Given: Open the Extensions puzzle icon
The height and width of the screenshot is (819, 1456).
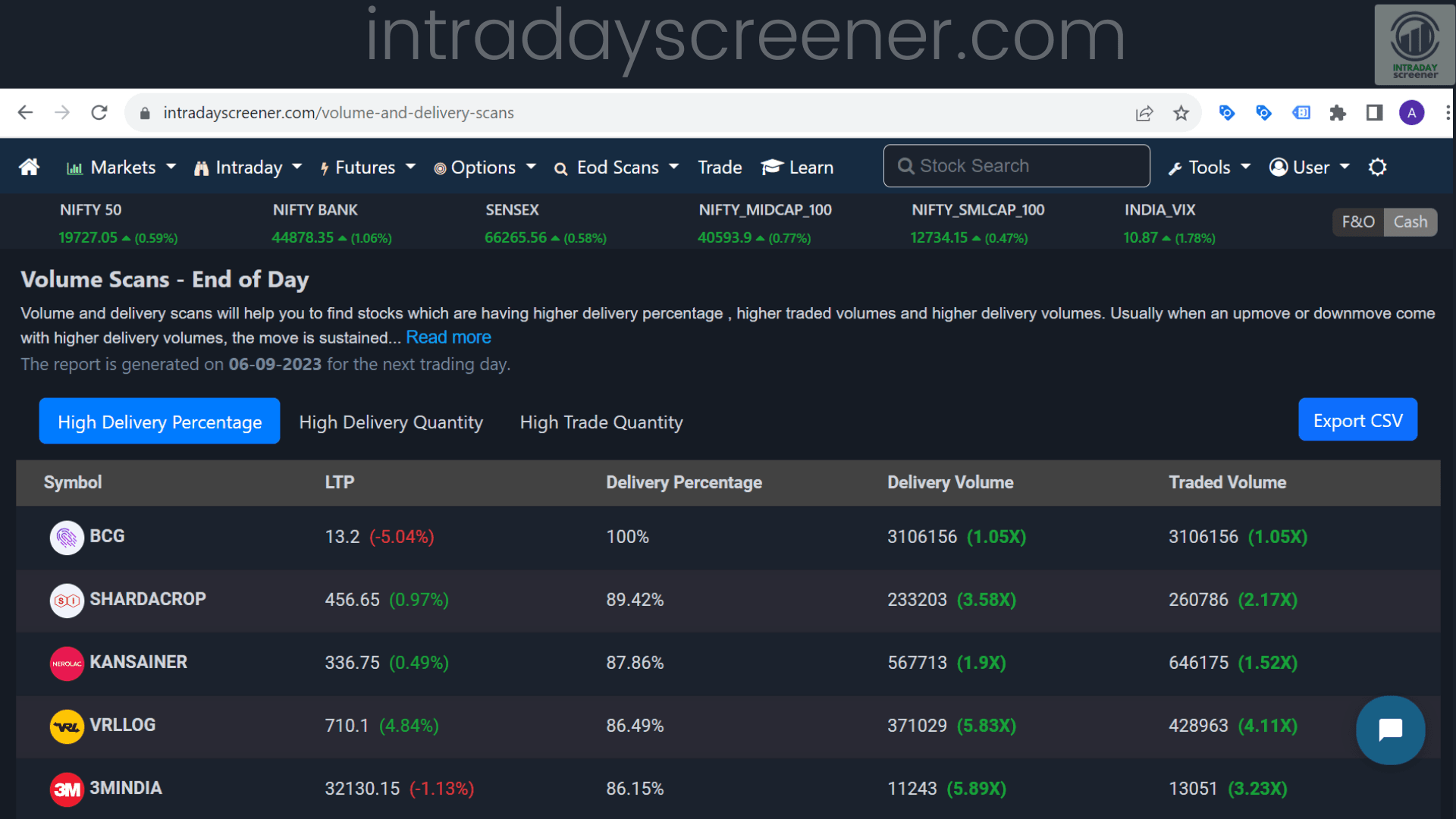Looking at the screenshot, I should pos(1338,113).
